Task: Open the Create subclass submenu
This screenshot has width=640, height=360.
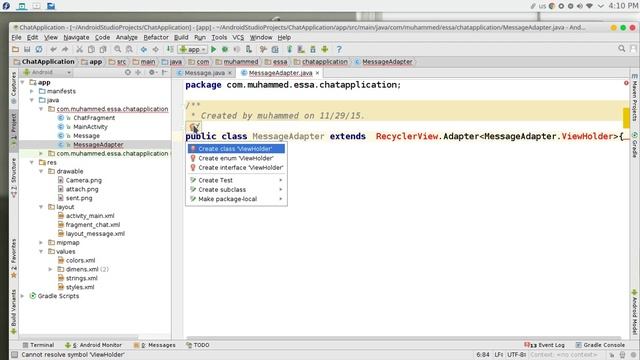Action: pos(237,189)
